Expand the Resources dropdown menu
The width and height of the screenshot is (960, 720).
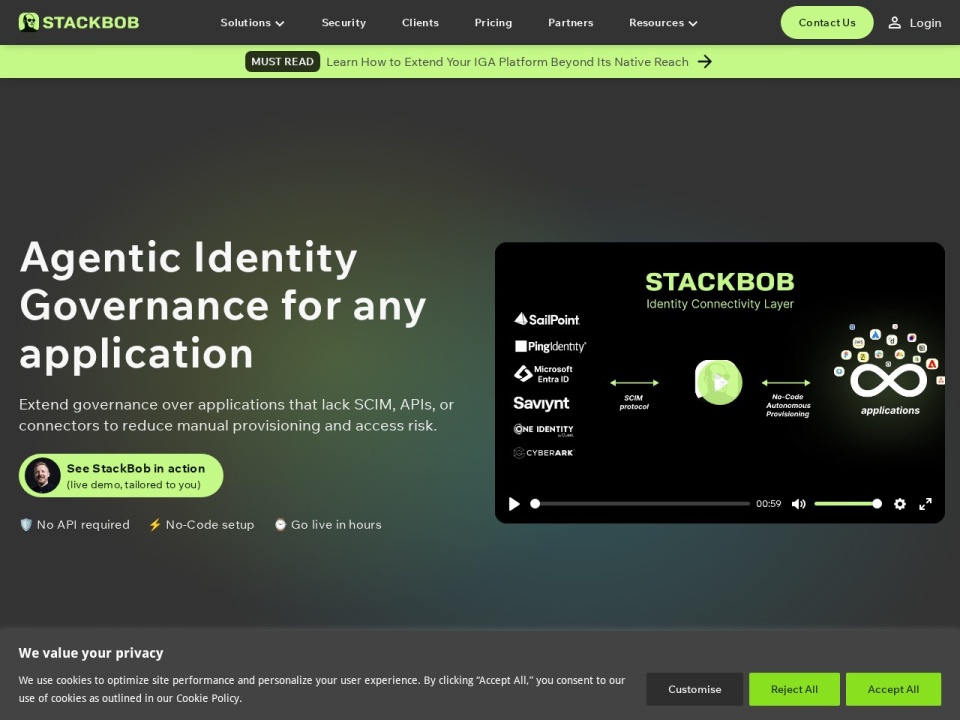point(663,23)
